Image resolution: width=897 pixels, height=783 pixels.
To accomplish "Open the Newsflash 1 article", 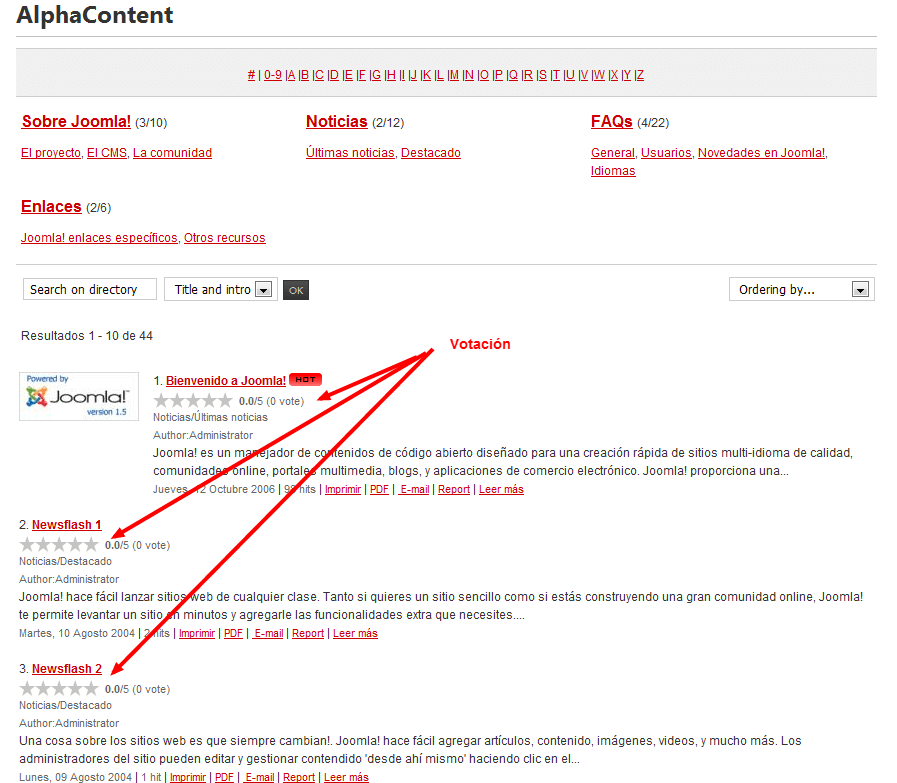I will point(66,524).
